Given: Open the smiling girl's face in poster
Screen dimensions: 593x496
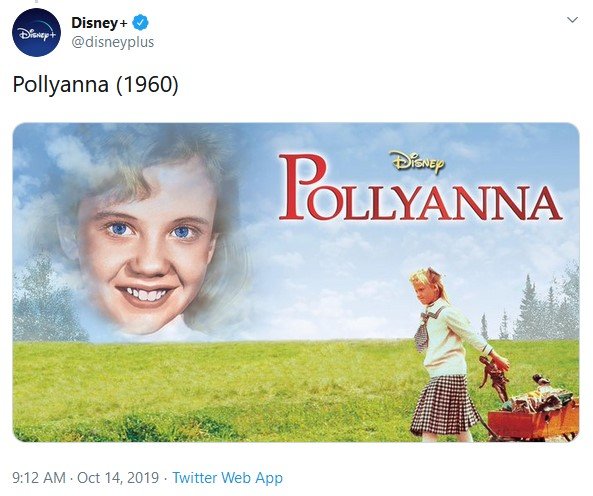Looking at the screenshot, I should (147, 242).
